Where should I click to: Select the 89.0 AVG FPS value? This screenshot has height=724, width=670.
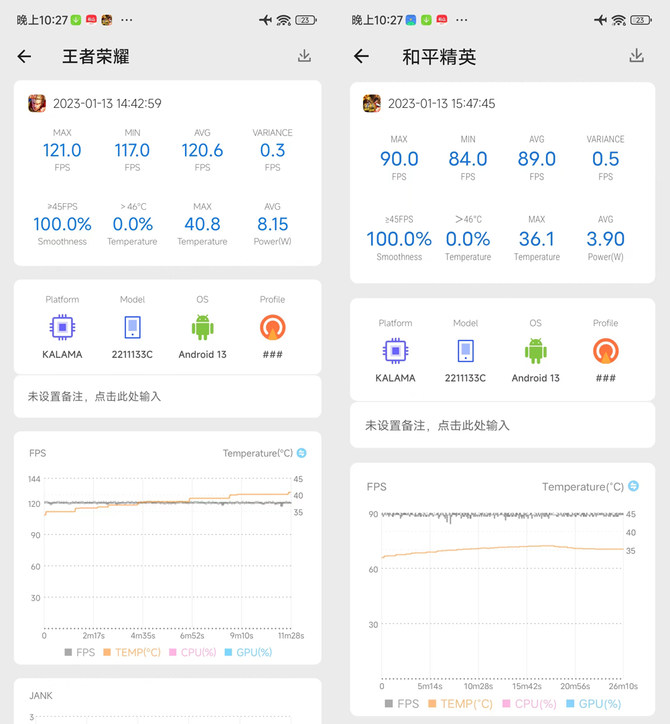point(537,159)
